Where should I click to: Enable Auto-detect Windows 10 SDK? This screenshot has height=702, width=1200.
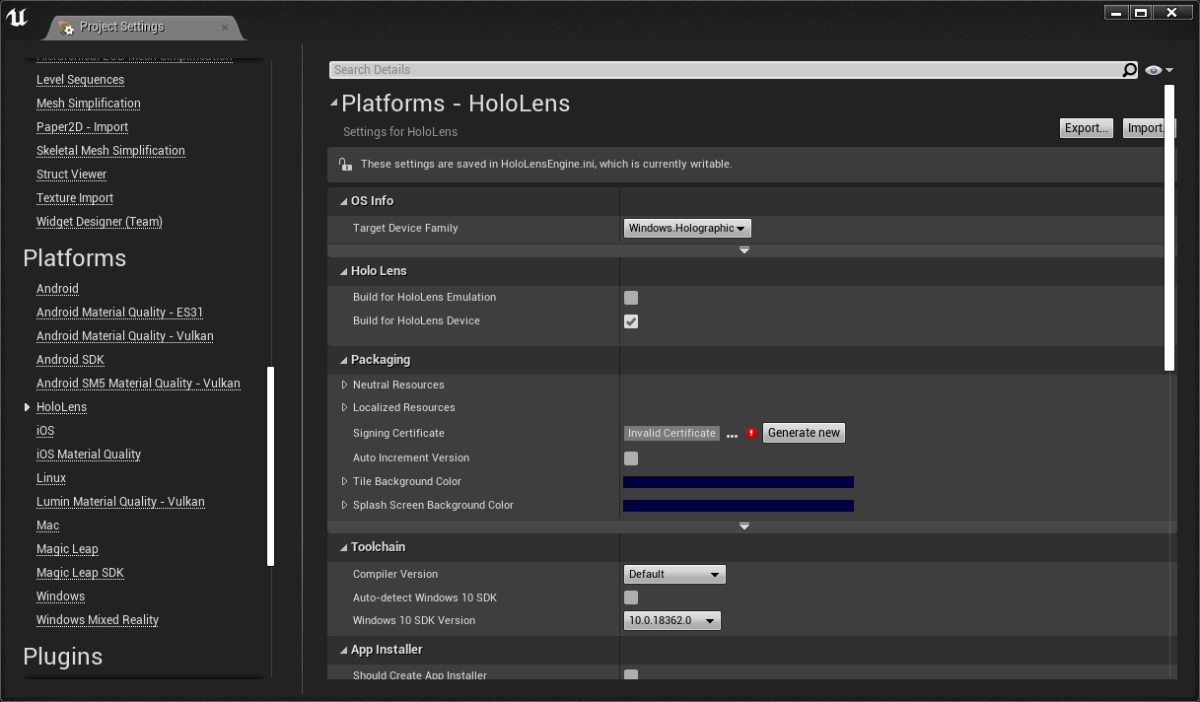click(631, 598)
